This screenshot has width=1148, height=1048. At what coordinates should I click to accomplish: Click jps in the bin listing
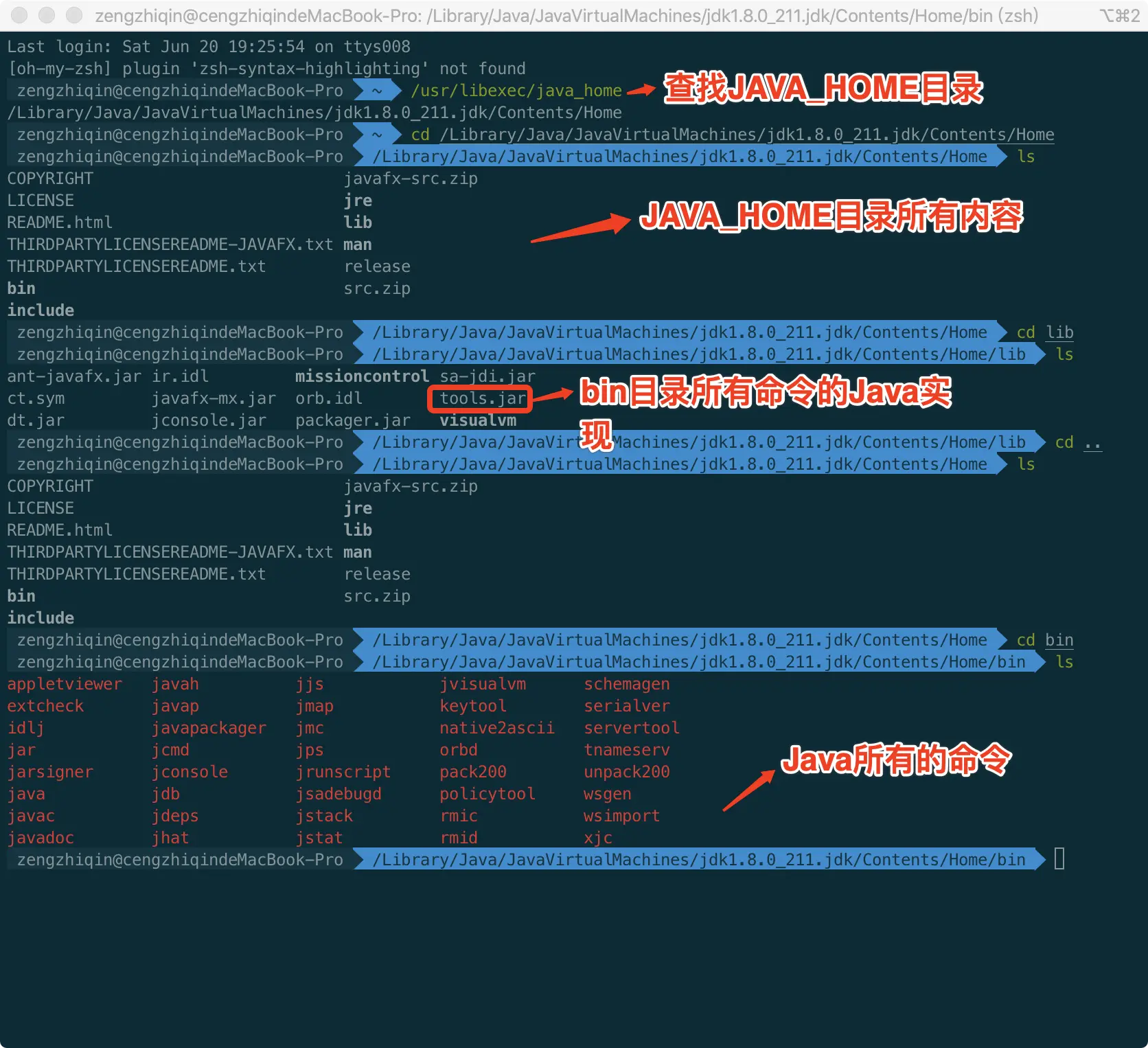[310, 750]
